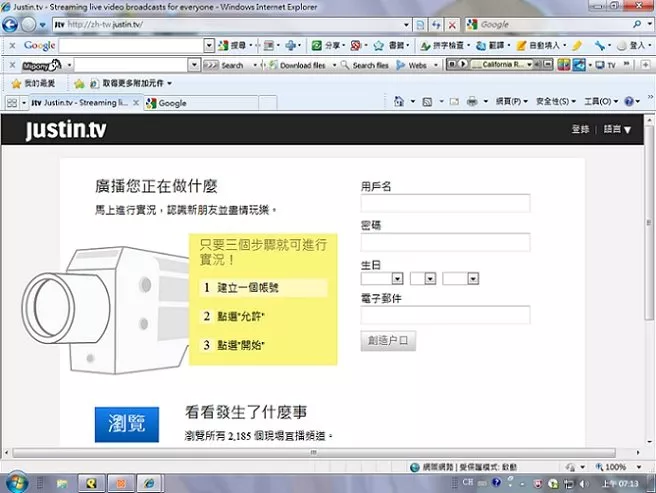Close the Justin.tv tab with its X
The width and height of the screenshot is (656, 493).
136,103
